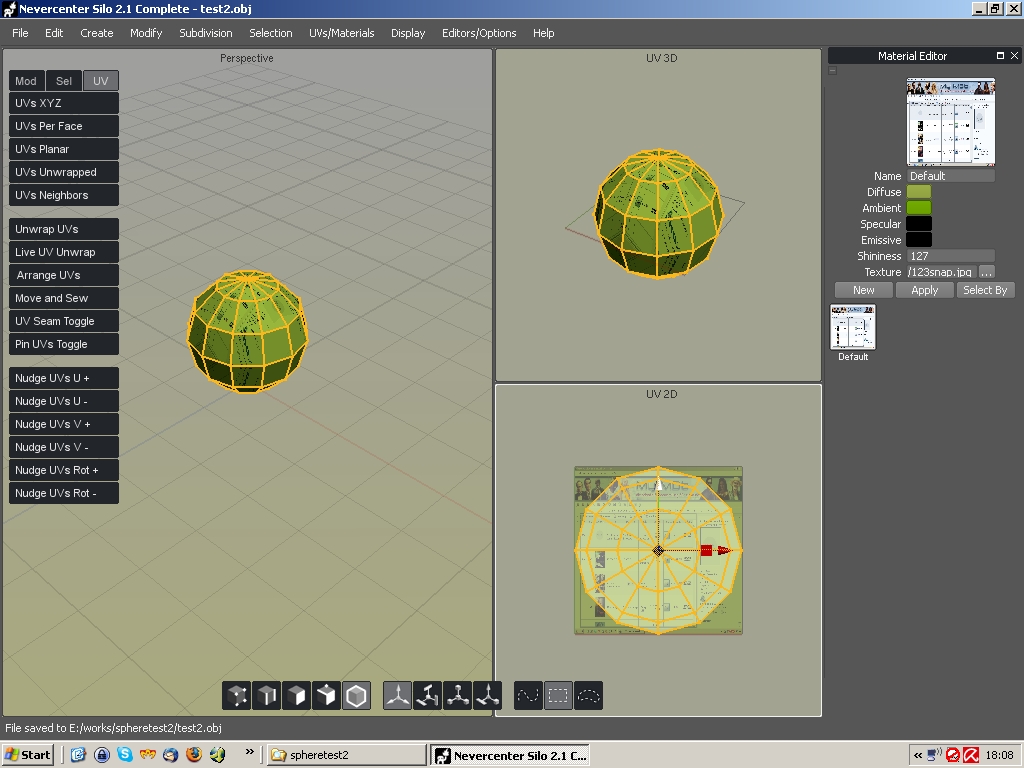Nudge UVs Rot + button
This screenshot has width=1024, height=768.
click(x=64, y=470)
